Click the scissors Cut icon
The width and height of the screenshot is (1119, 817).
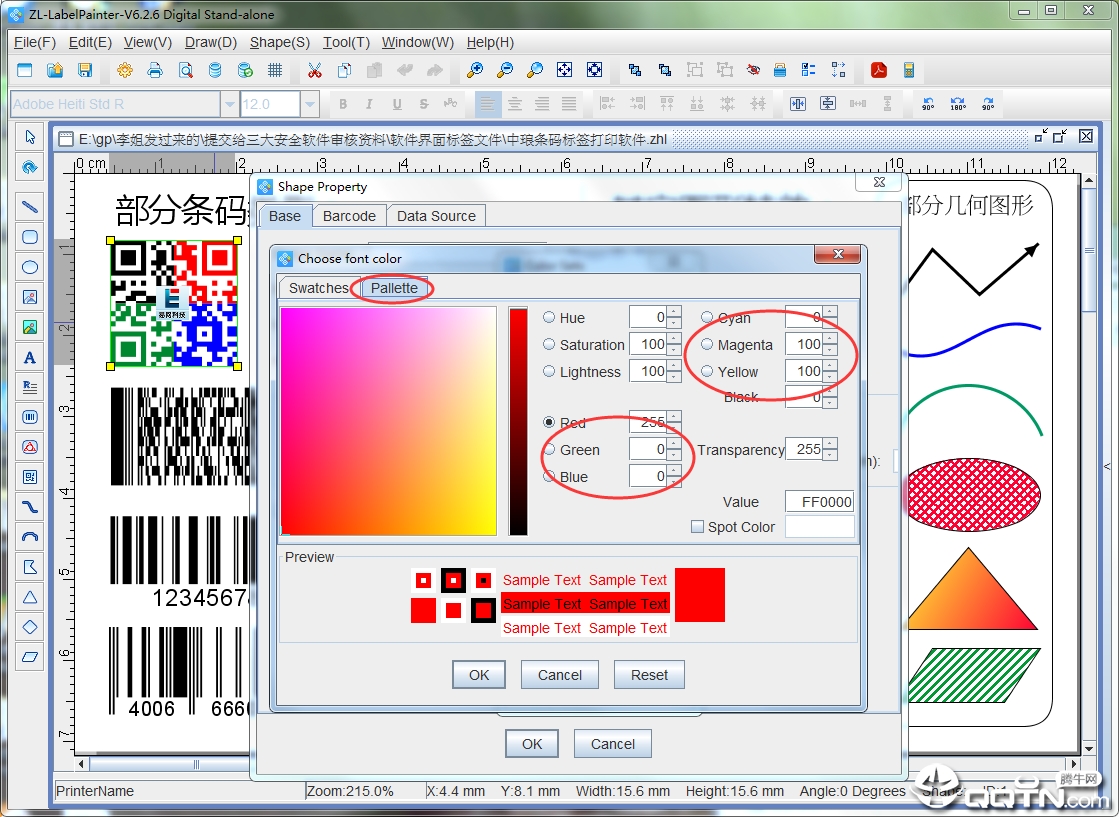tap(314, 70)
